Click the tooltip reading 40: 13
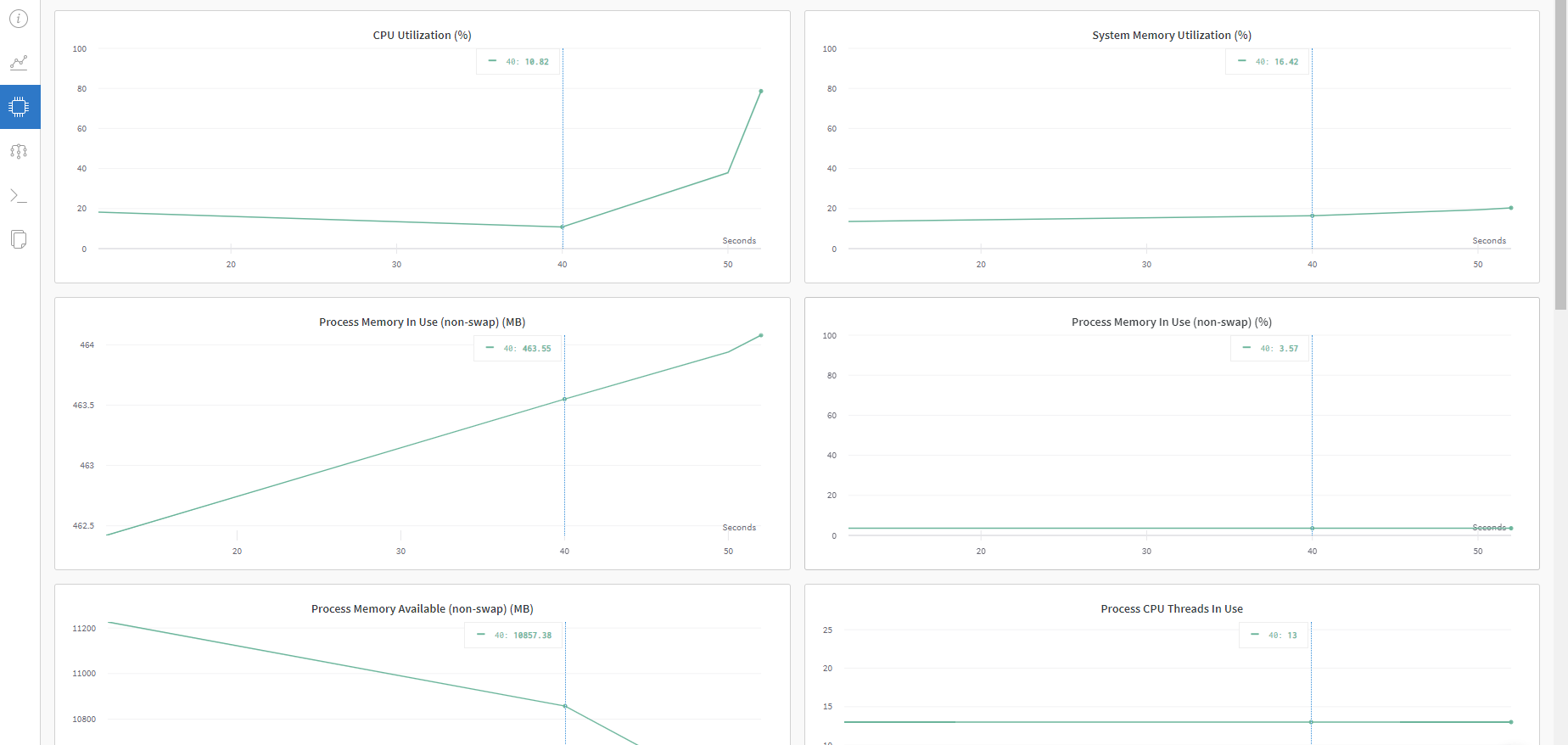Viewport: 1568px width, 745px height. pos(1274,635)
